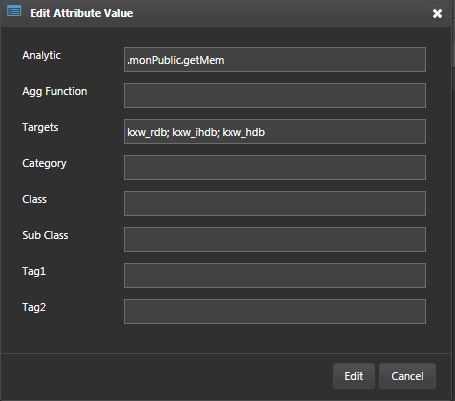Click the Sub Class label text
The image size is (455, 401).
(x=45, y=235)
